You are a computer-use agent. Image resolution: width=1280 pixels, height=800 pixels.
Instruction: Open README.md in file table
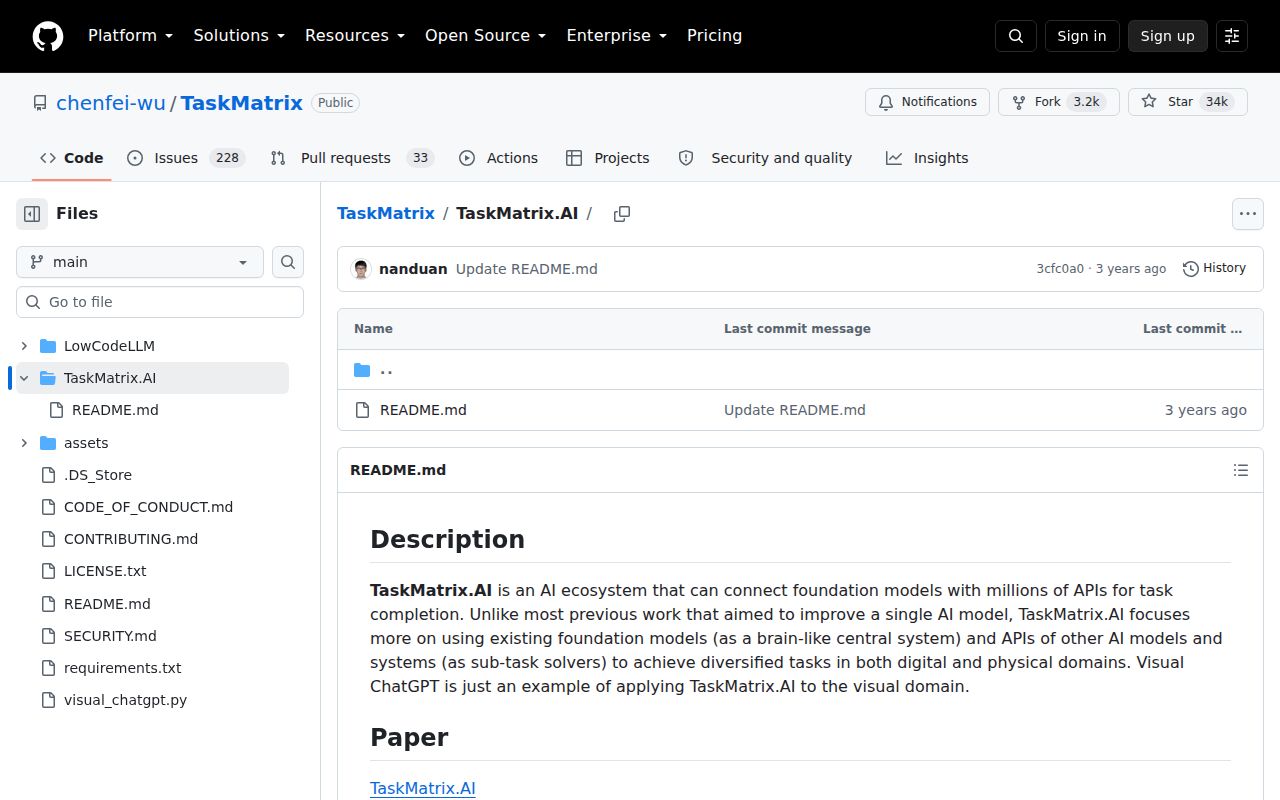(x=423, y=410)
